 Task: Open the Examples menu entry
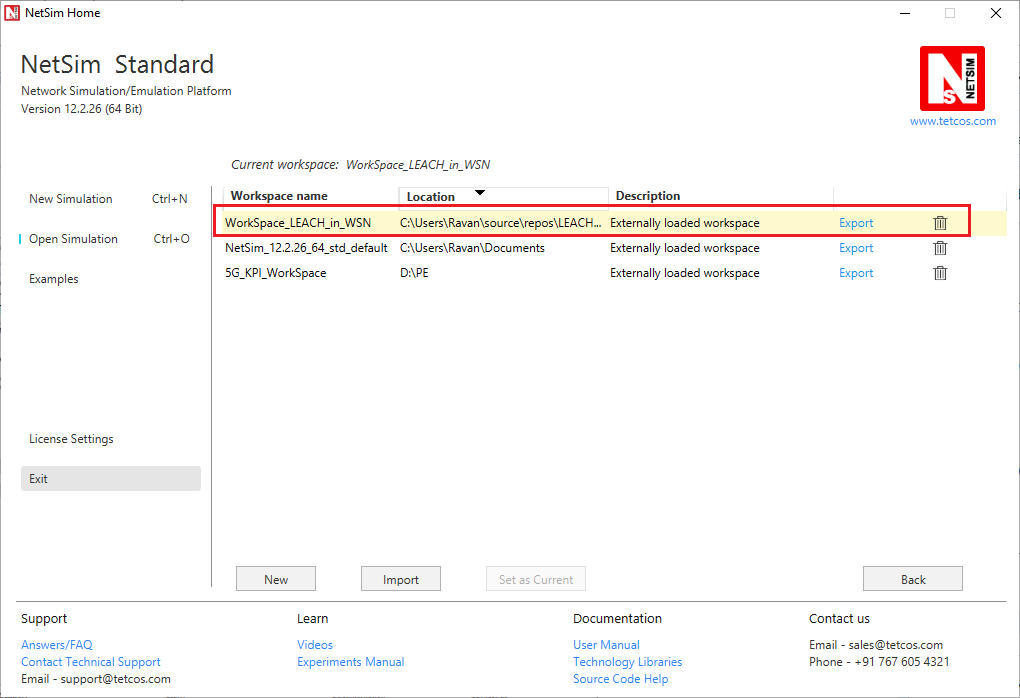(x=53, y=278)
